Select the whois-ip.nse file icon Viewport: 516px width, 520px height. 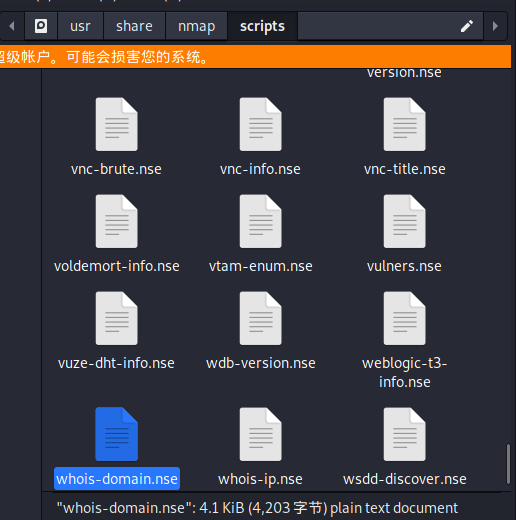click(x=260, y=434)
